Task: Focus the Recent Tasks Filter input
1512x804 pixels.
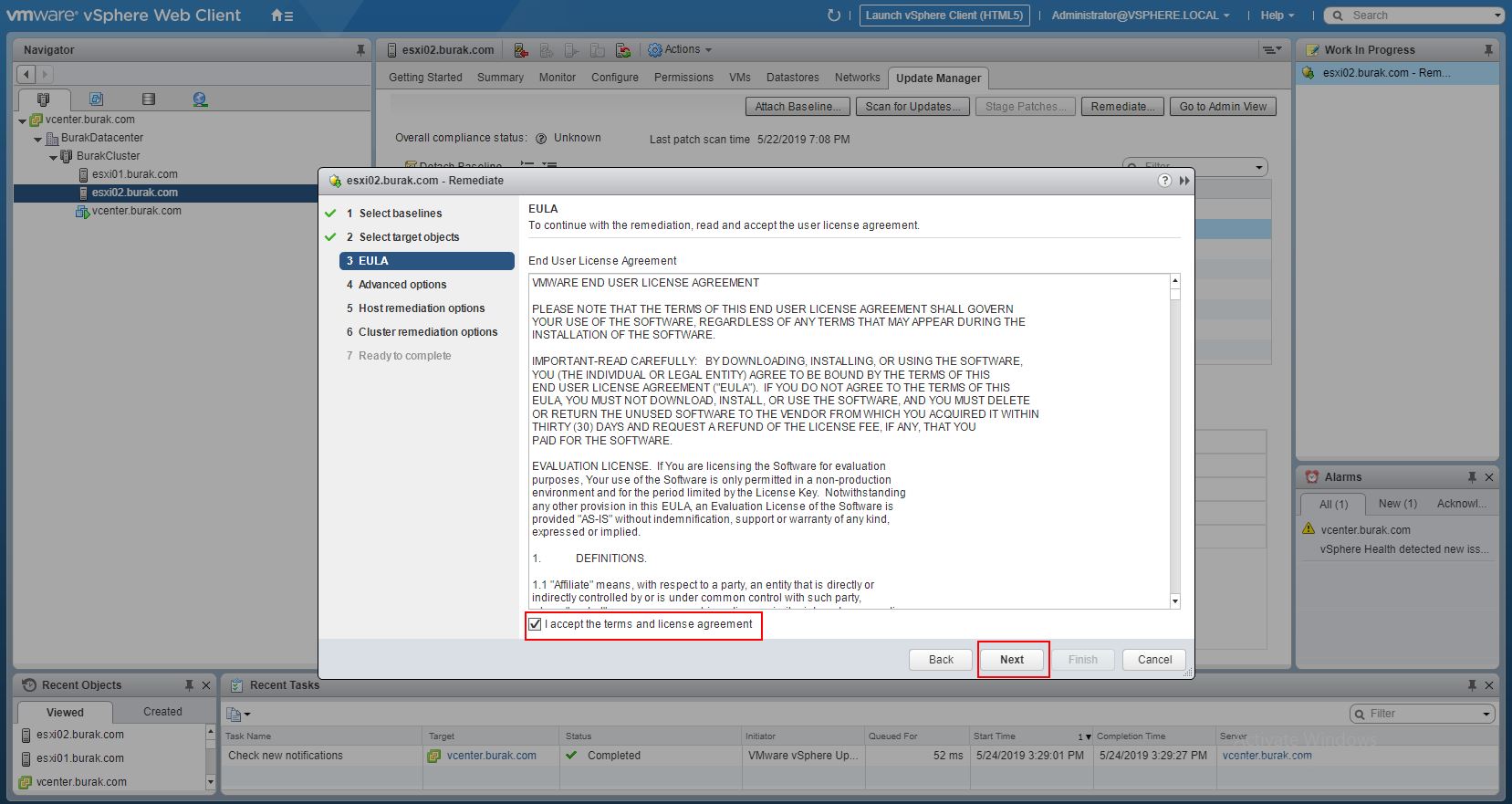Action: (1422, 714)
